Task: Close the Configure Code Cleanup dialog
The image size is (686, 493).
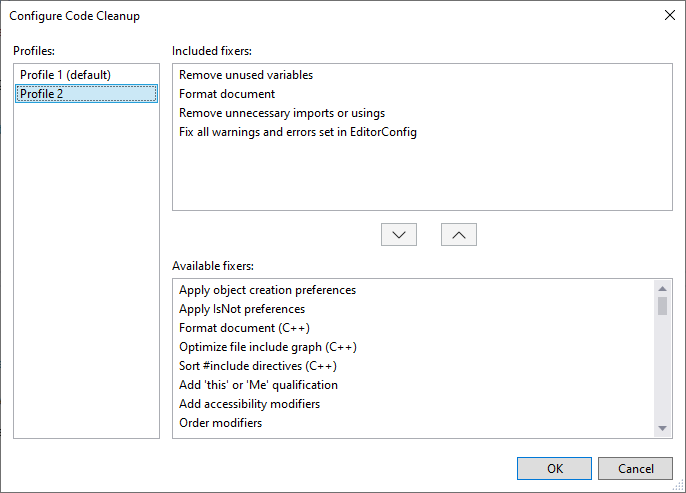Action: coord(668,15)
